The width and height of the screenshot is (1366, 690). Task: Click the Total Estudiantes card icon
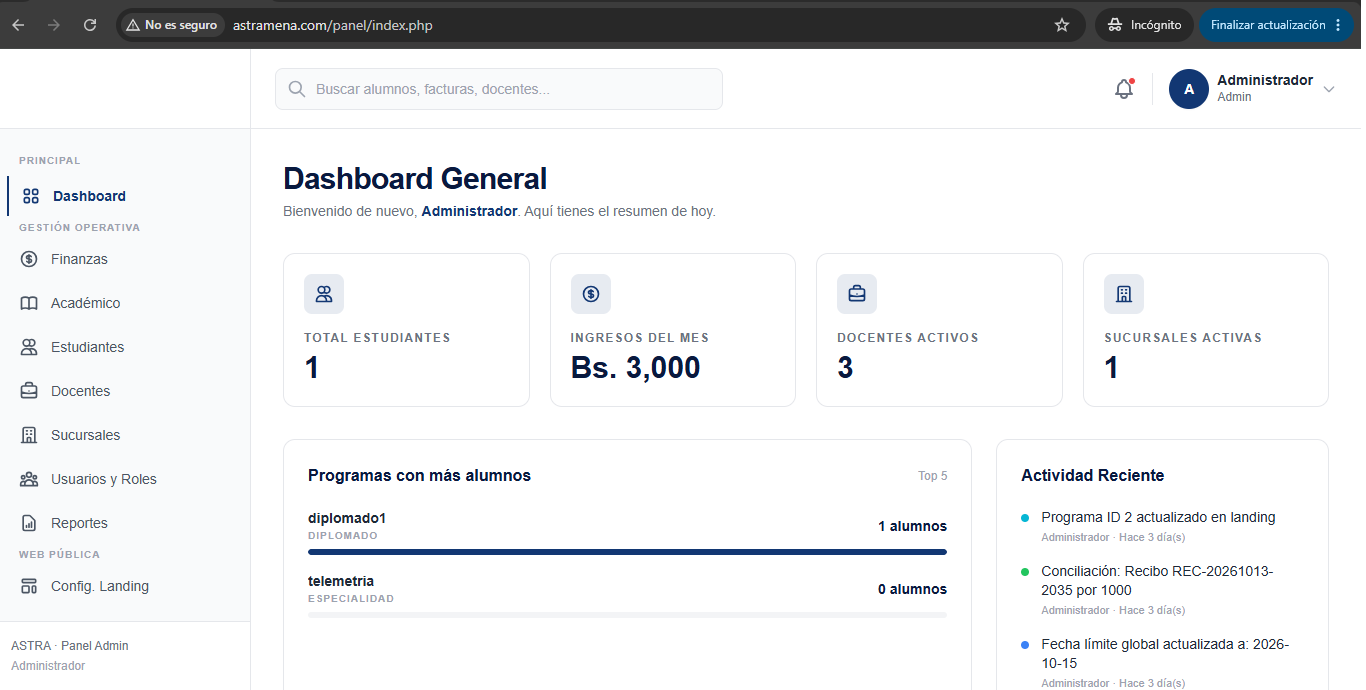pos(324,294)
